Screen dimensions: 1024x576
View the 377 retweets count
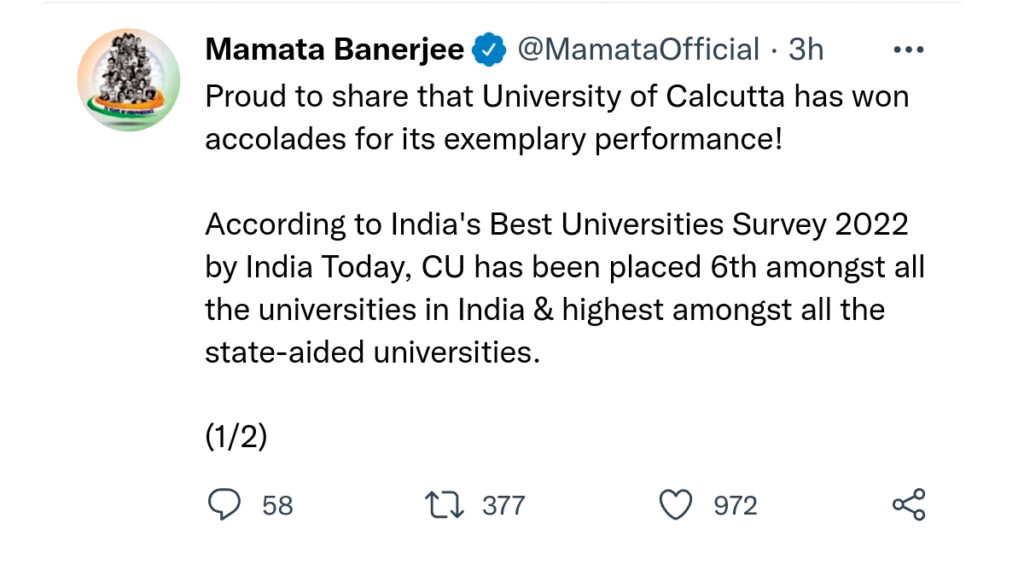pos(504,505)
